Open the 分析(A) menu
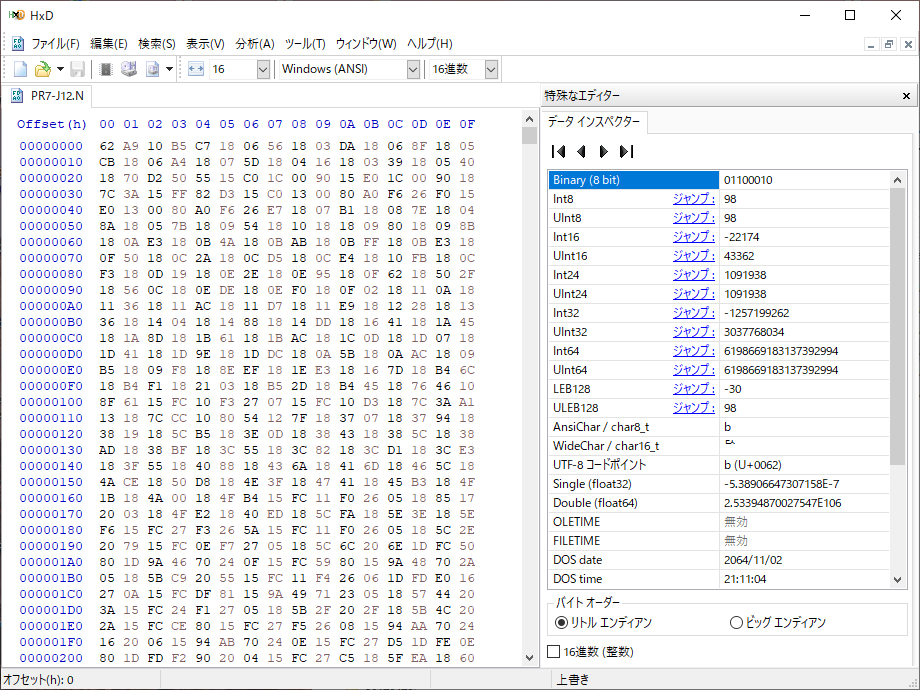 click(x=255, y=44)
